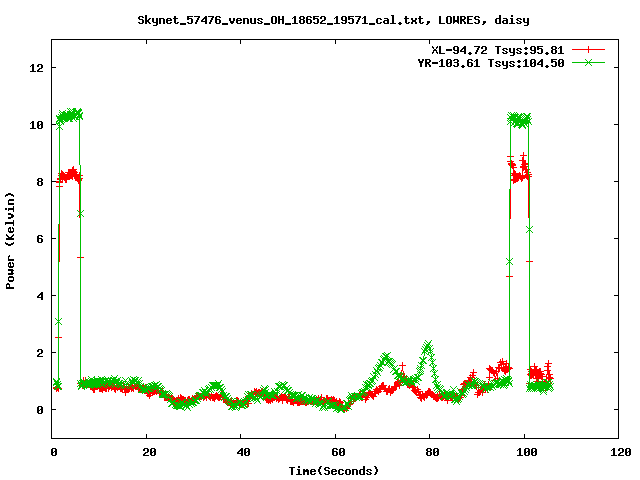
Task: Click the green plateau near 10 K at start
Action: pyautogui.click(x=69, y=116)
